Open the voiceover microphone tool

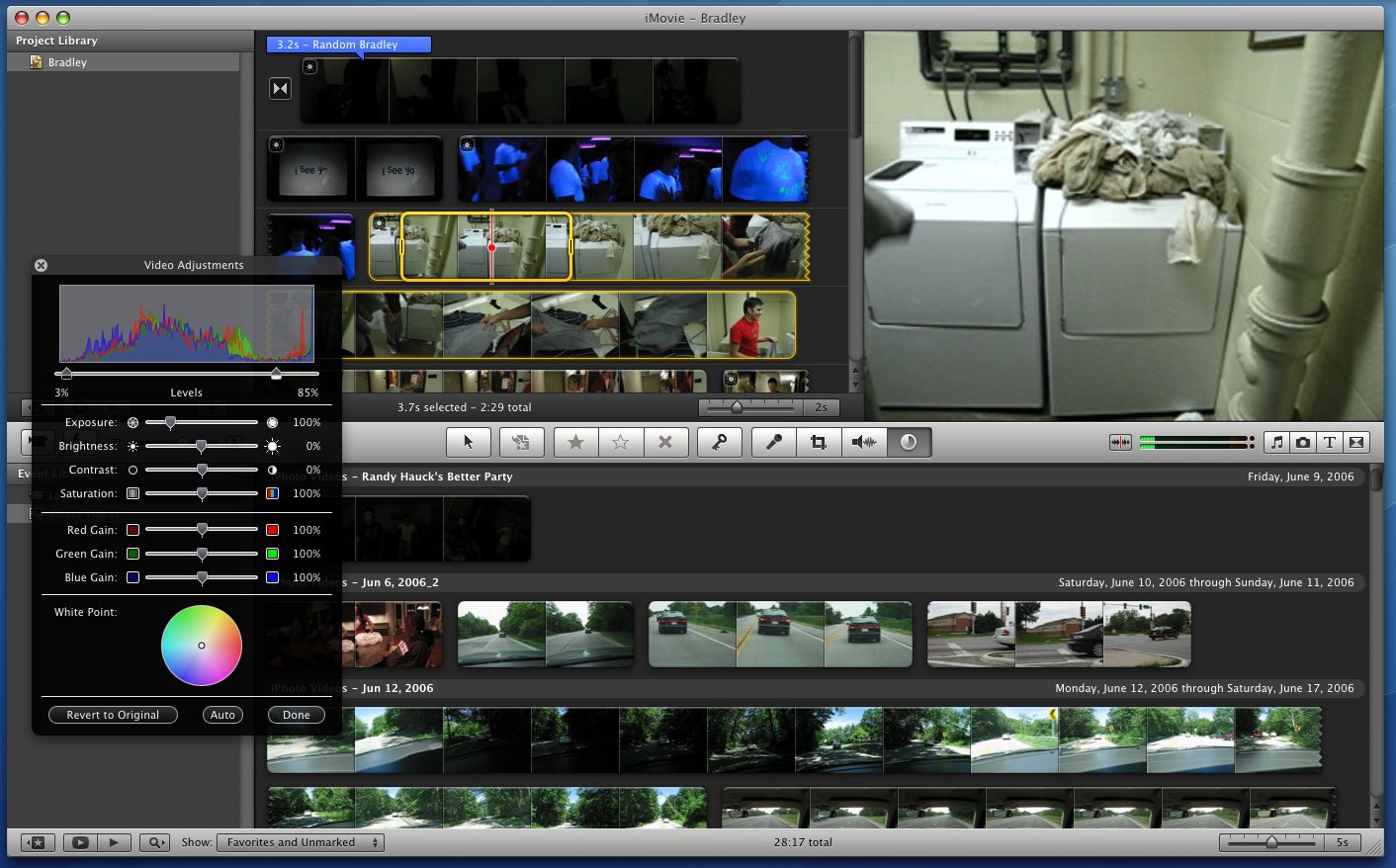click(774, 442)
